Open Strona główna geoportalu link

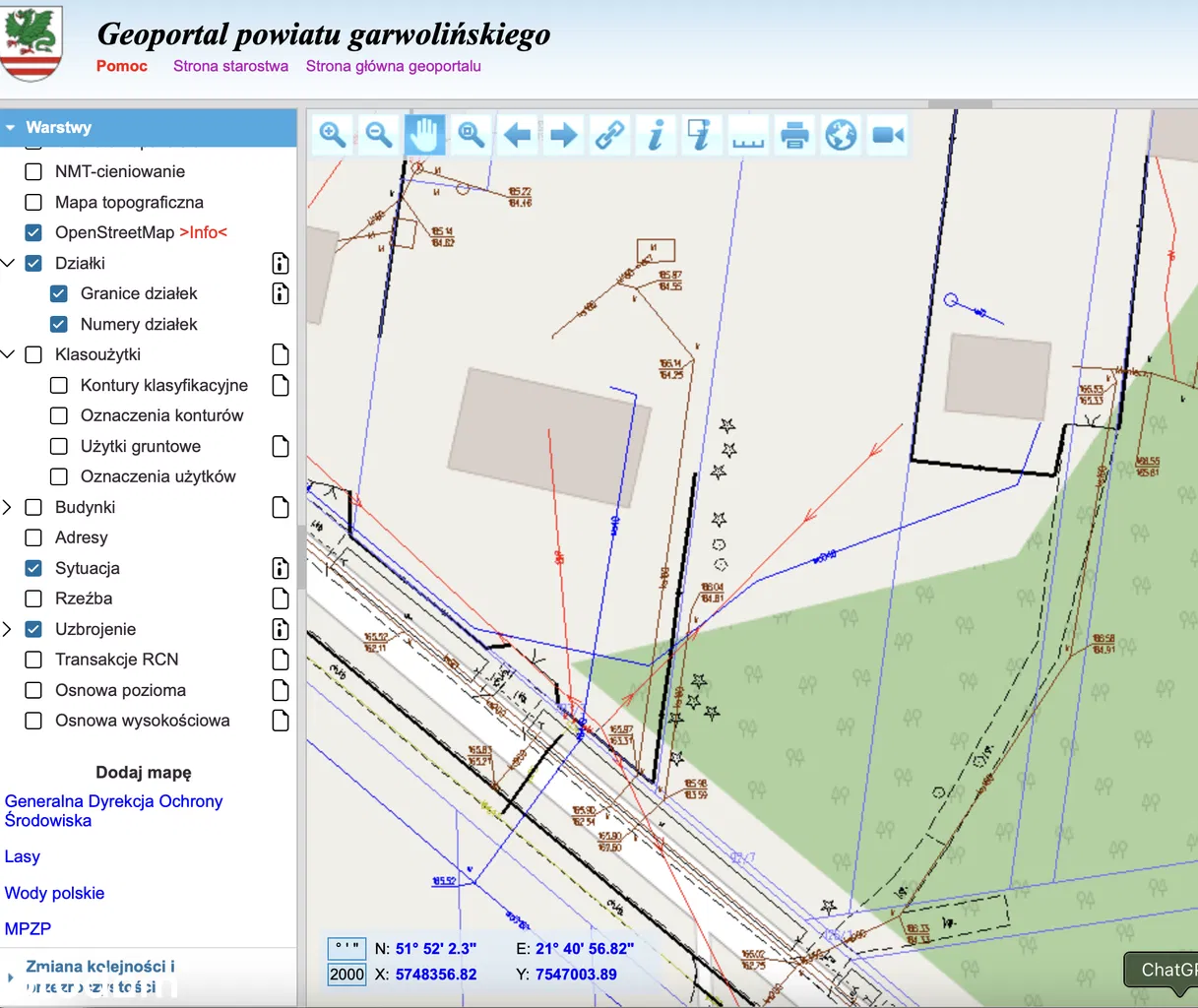[x=393, y=66]
